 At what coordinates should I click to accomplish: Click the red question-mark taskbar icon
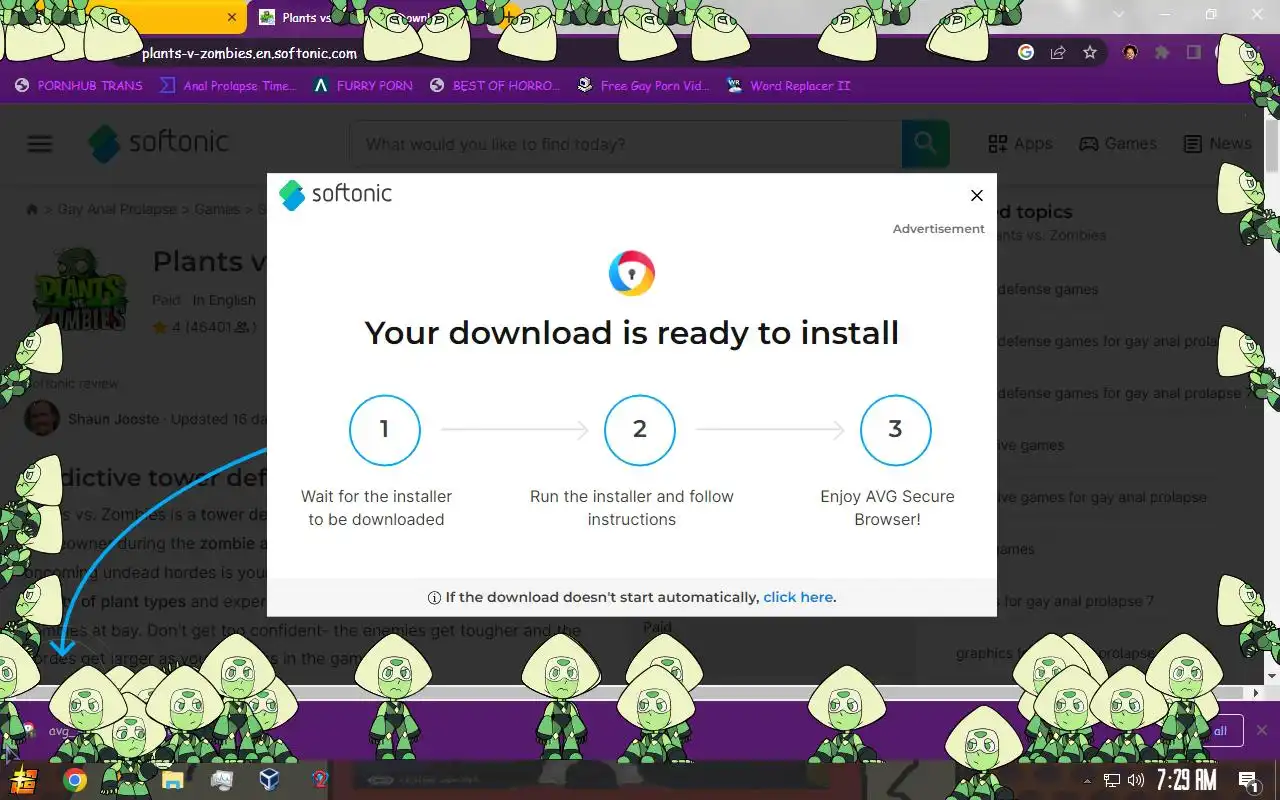(x=319, y=780)
